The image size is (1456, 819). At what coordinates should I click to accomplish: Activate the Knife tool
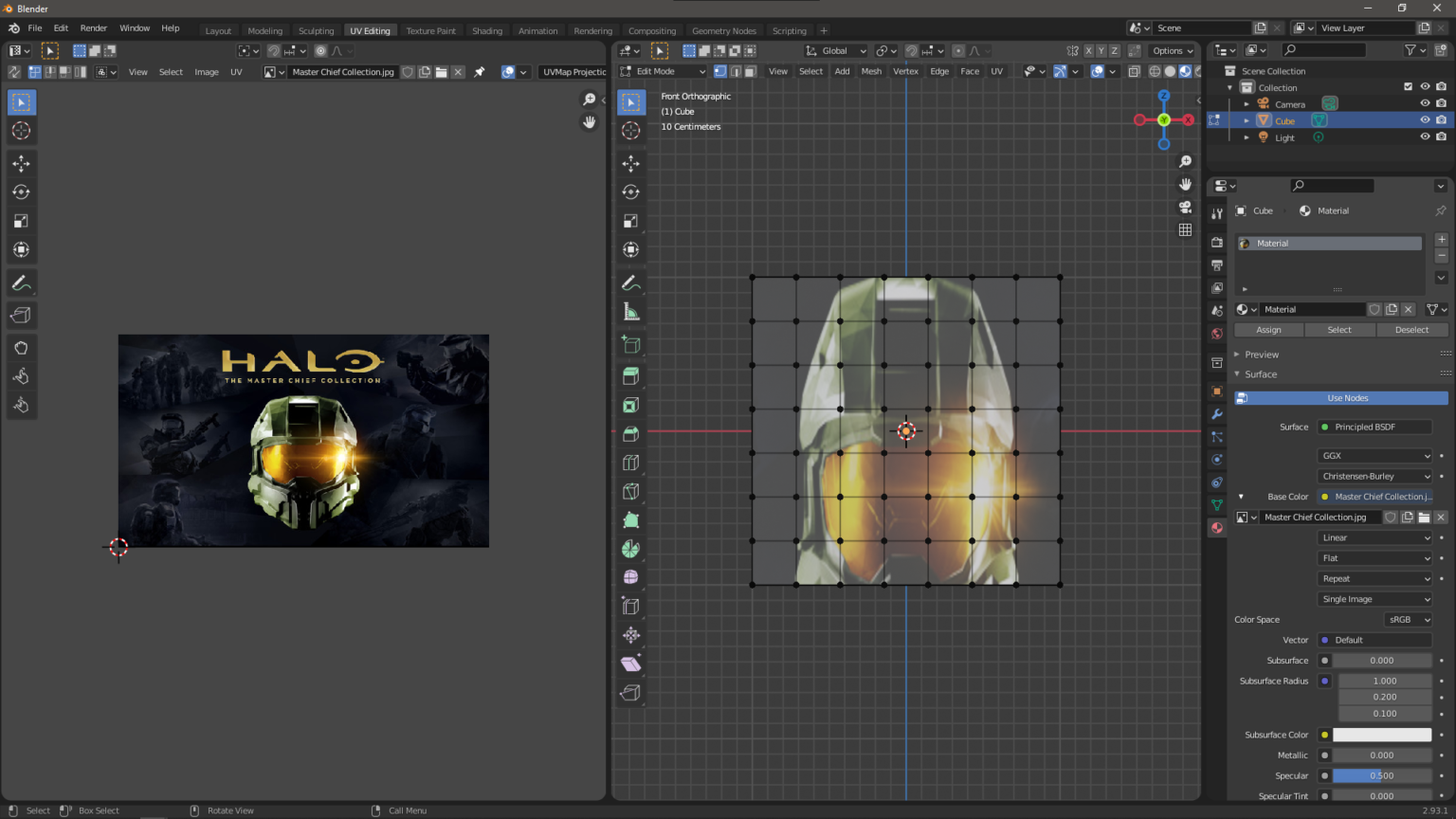coord(630,491)
